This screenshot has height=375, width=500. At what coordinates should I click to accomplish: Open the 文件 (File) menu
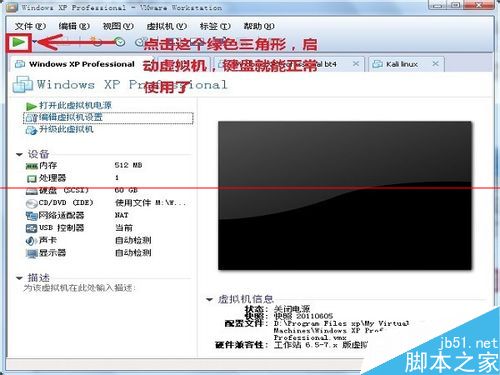coord(30,26)
